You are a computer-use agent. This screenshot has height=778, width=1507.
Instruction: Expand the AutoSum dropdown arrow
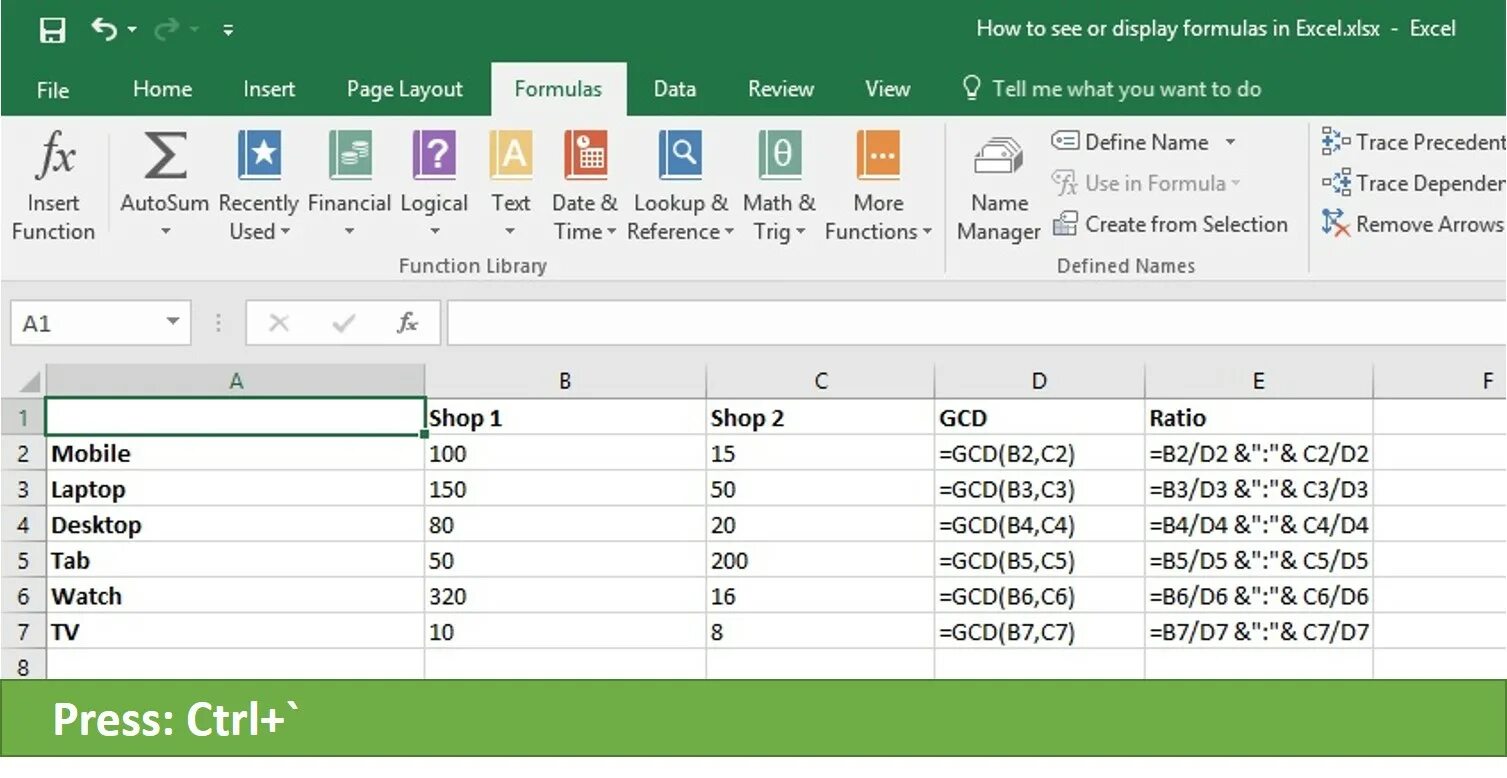tap(166, 232)
